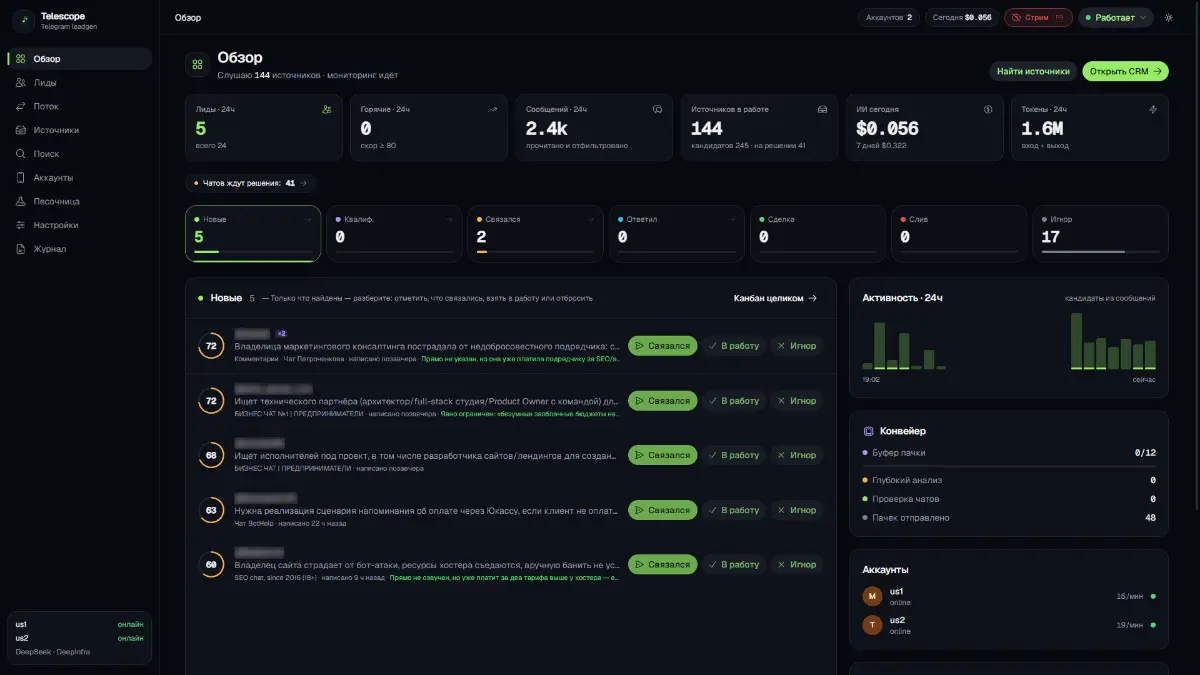Click the Поток arrows icon in sidebar

[21, 106]
